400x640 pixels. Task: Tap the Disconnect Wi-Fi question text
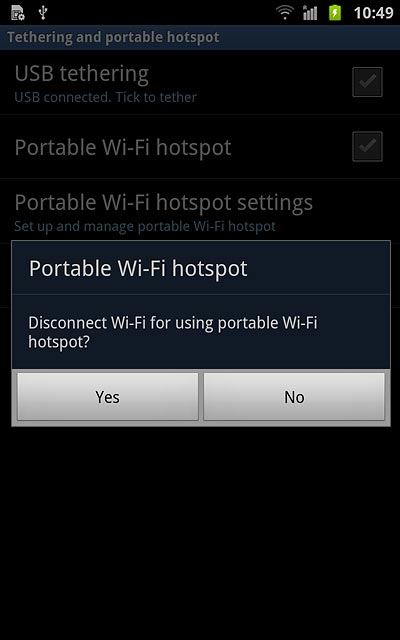pyautogui.click(x=173, y=332)
